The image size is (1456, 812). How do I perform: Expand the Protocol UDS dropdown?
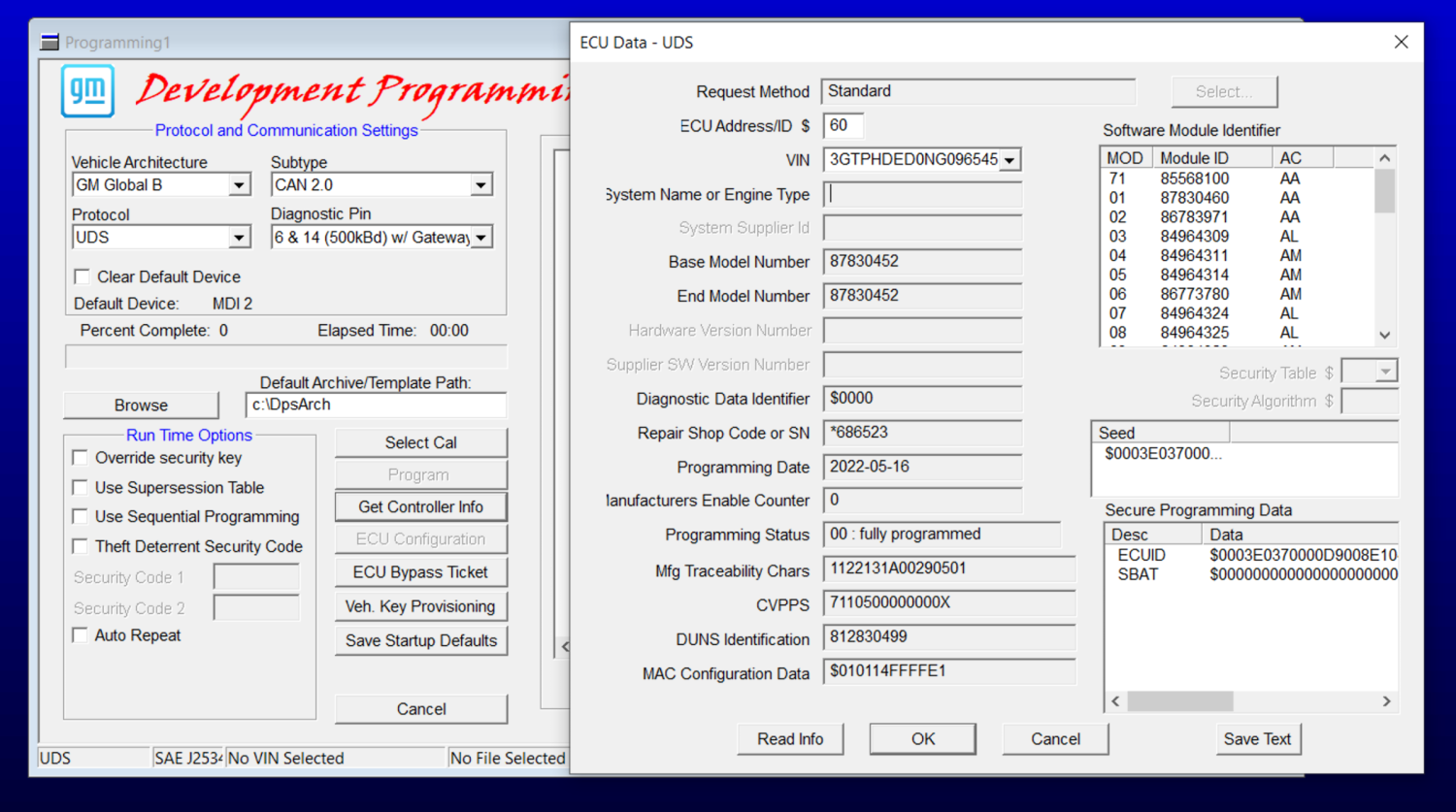(x=239, y=238)
